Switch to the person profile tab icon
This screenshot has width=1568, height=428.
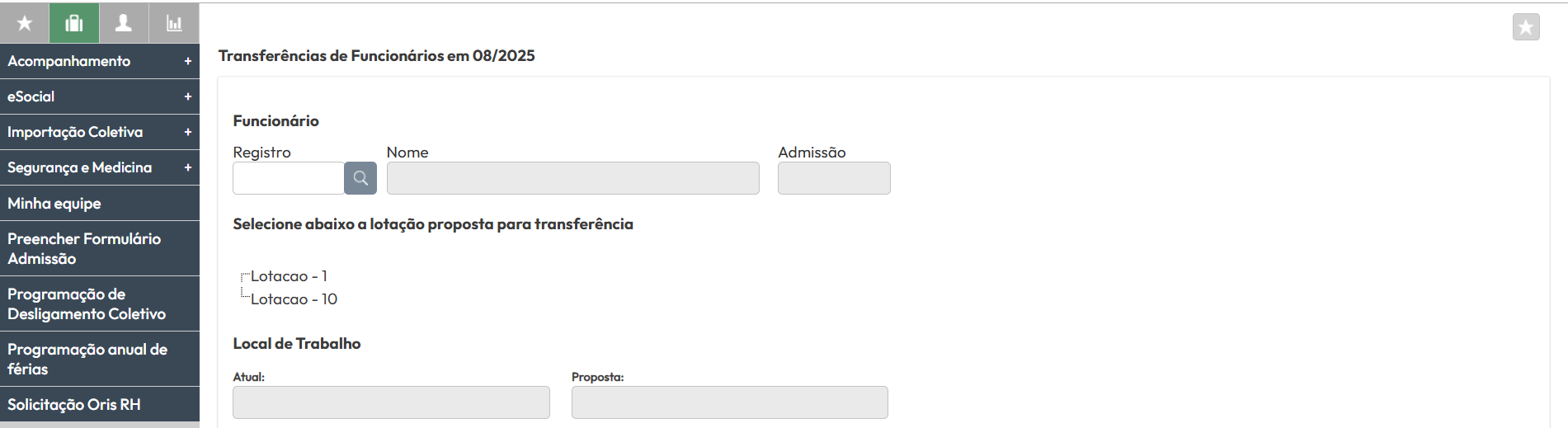pyautogui.click(x=124, y=23)
